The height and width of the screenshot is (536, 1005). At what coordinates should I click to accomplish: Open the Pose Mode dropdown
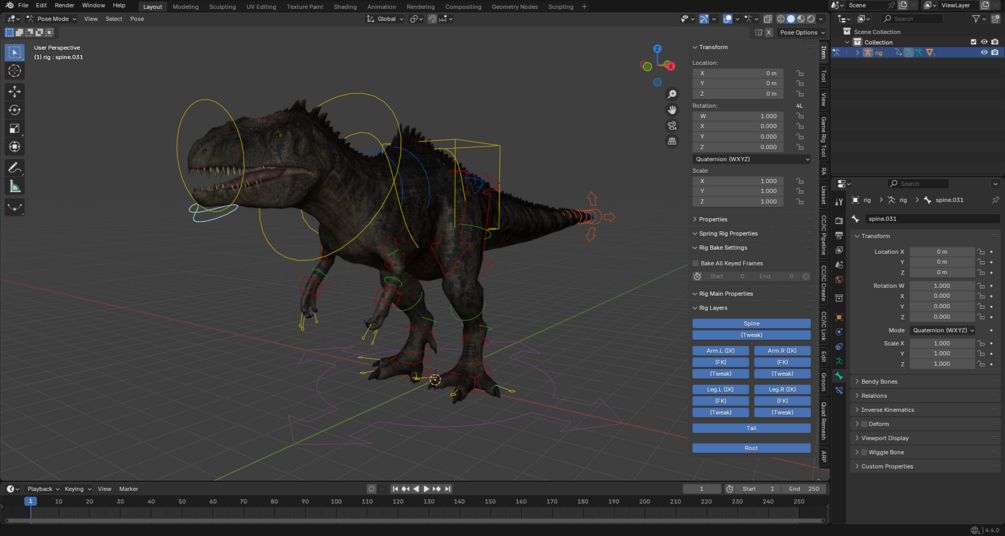point(50,18)
